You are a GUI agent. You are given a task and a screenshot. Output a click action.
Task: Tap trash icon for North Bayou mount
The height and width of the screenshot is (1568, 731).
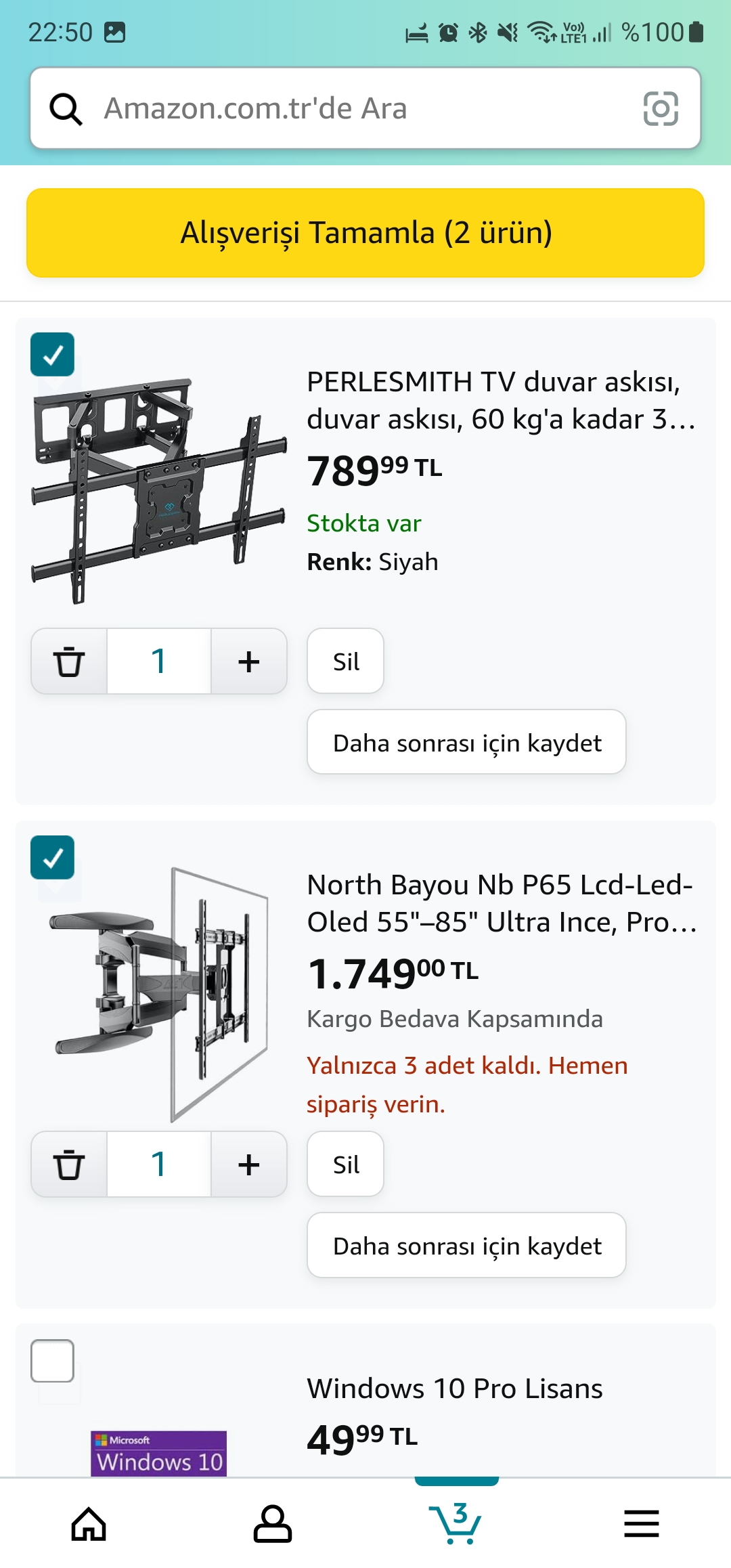pos(69,1164)
